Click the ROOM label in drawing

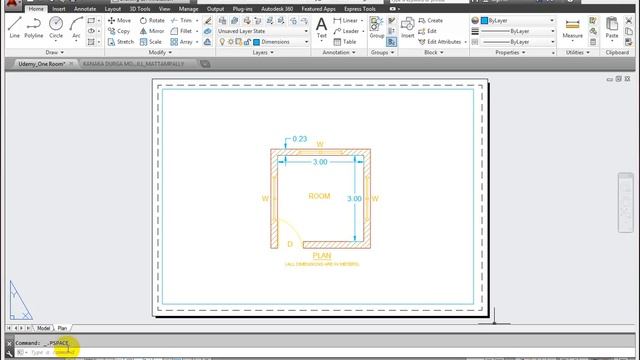[319, 196]
